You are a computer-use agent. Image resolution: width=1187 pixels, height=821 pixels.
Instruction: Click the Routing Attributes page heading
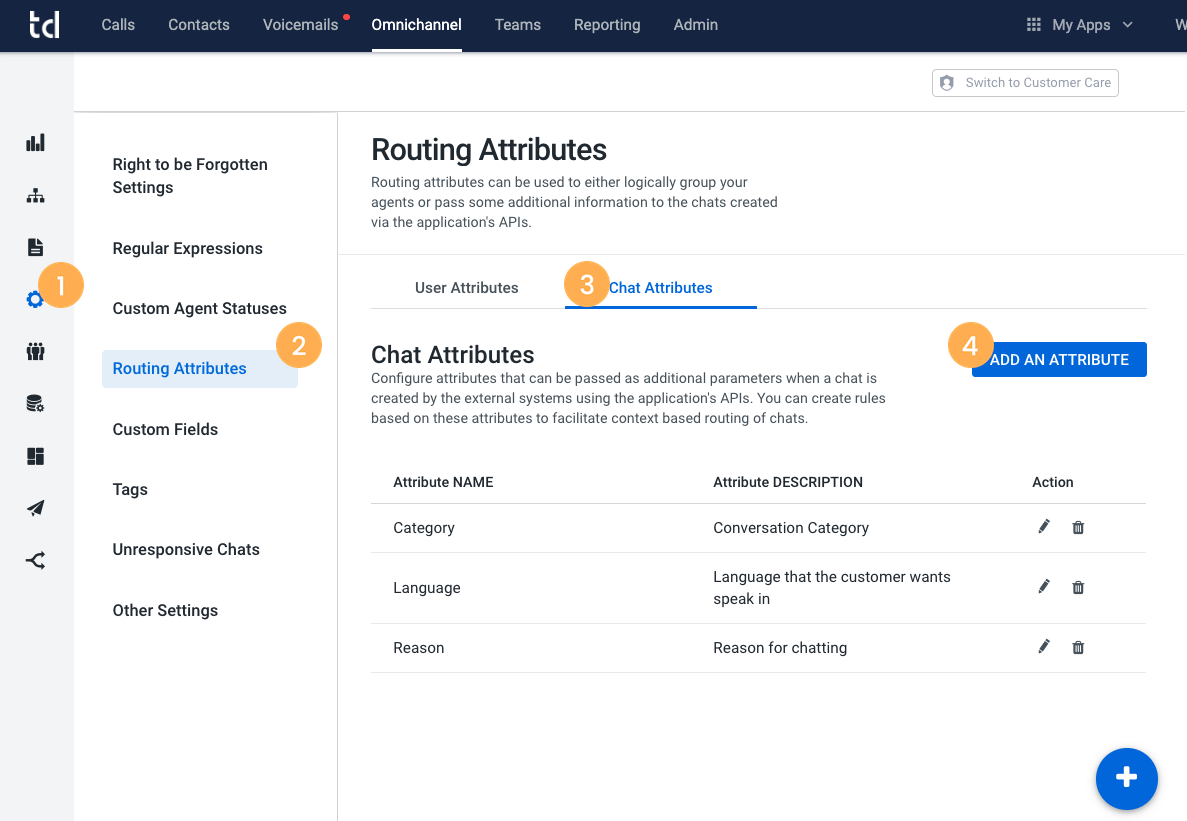pos(489,149)
